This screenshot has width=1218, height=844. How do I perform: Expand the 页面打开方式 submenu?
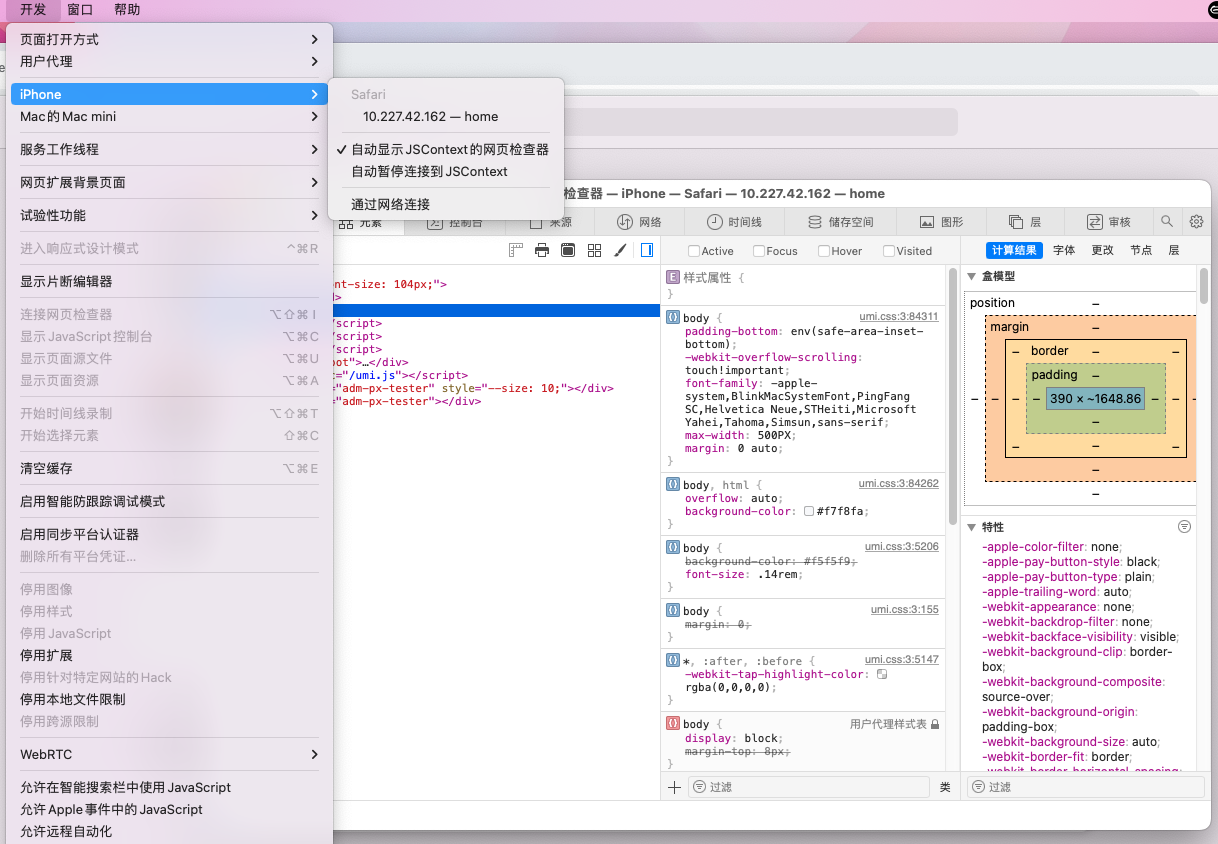pyautogui.click(x=169, y=39)
